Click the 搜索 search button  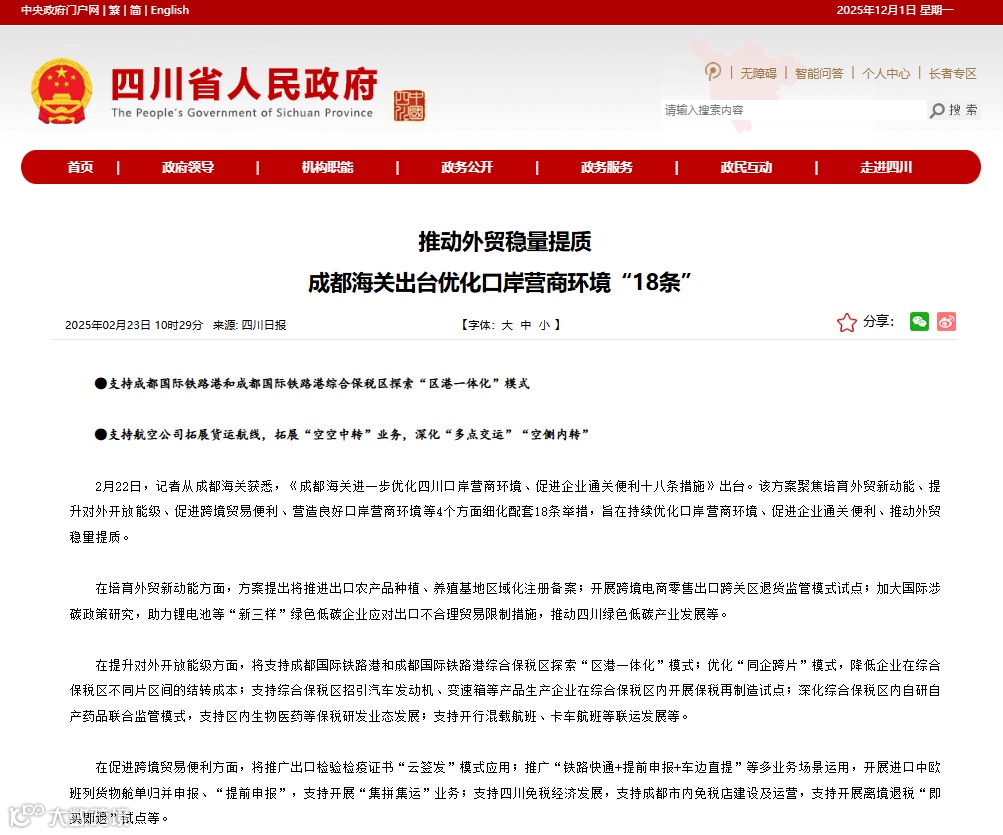click(963, 110)
